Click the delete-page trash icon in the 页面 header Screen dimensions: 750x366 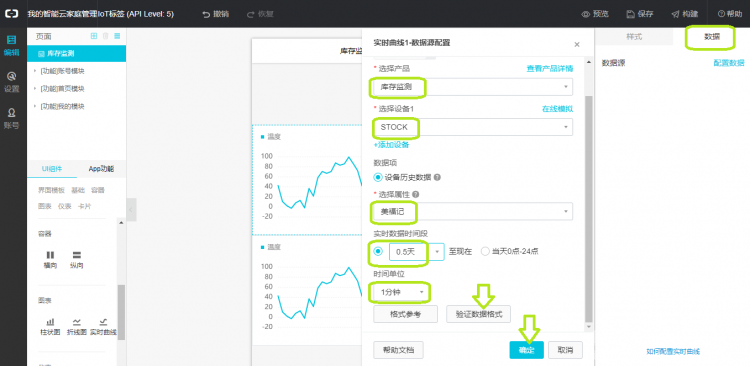tap(106, 36)
